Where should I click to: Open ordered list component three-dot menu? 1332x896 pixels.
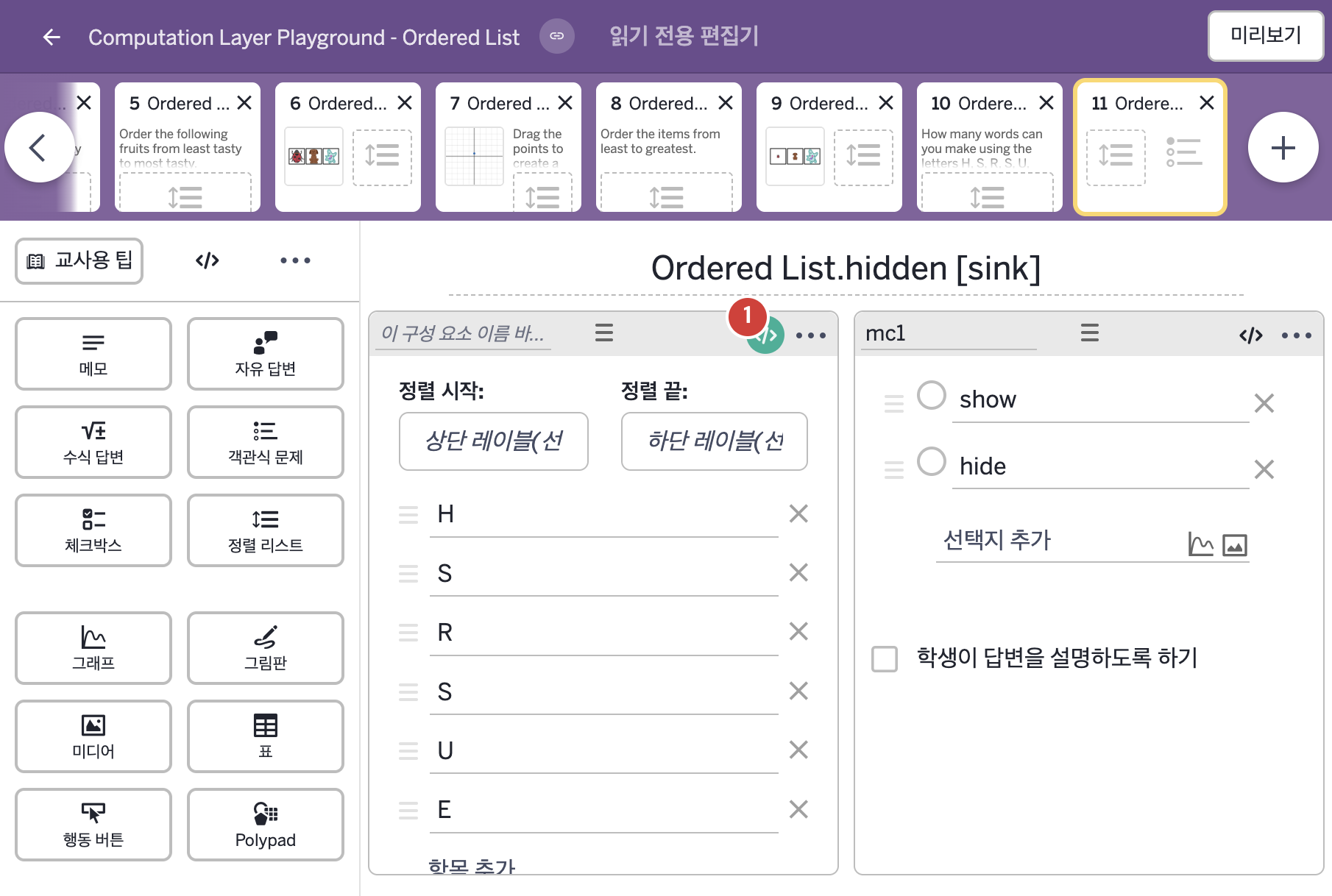(x=811, y=335)
